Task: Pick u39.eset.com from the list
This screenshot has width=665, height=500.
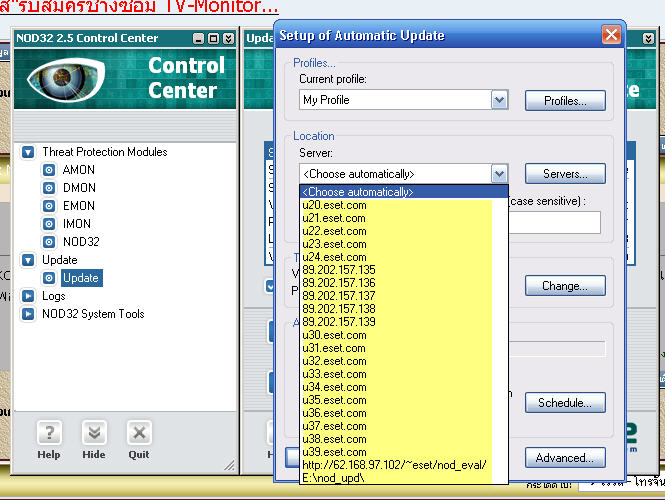Action: coord(404,452)
